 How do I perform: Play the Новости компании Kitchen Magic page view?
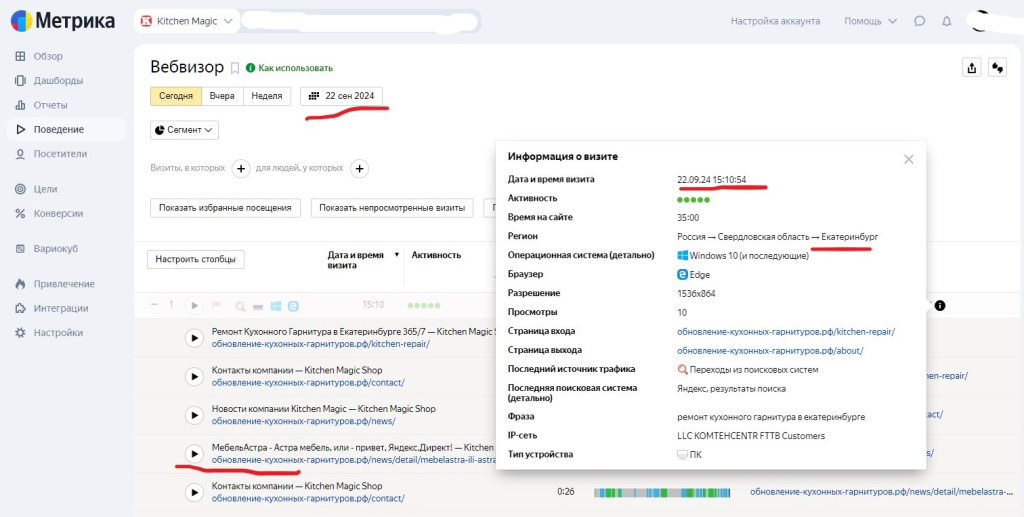pos(194,415)
